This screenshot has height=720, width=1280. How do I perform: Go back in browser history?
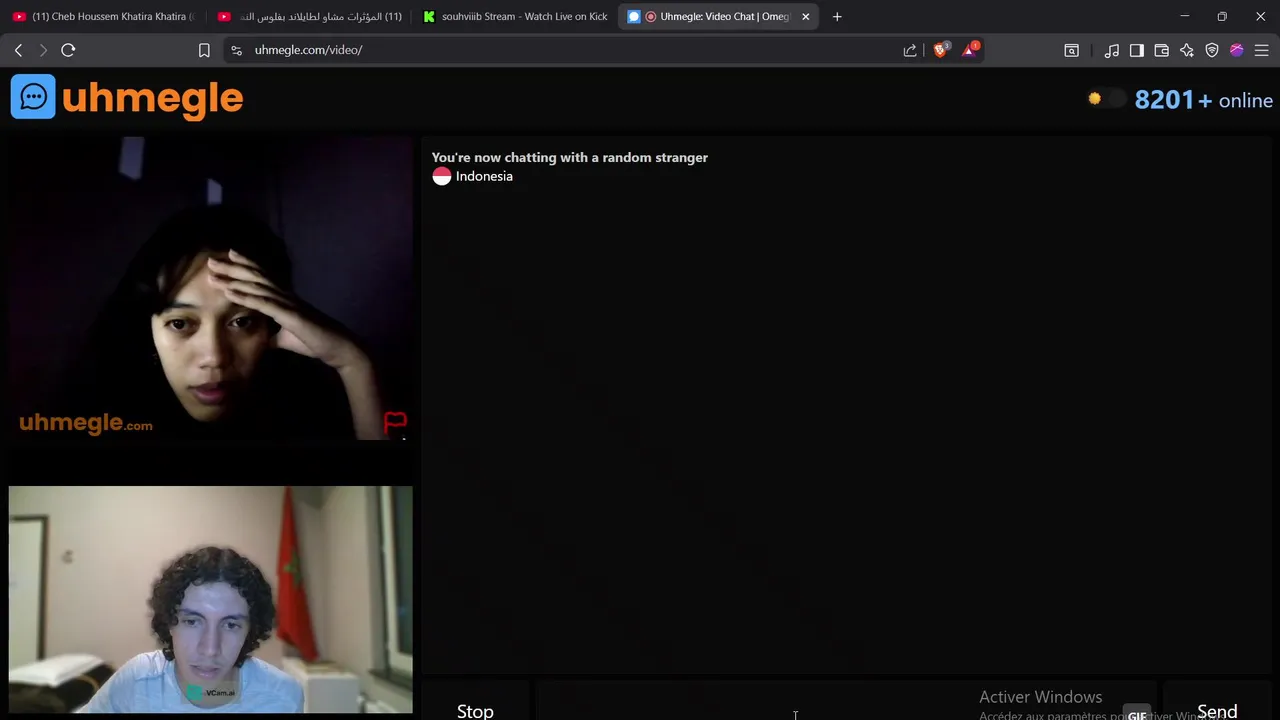(18, 50)
